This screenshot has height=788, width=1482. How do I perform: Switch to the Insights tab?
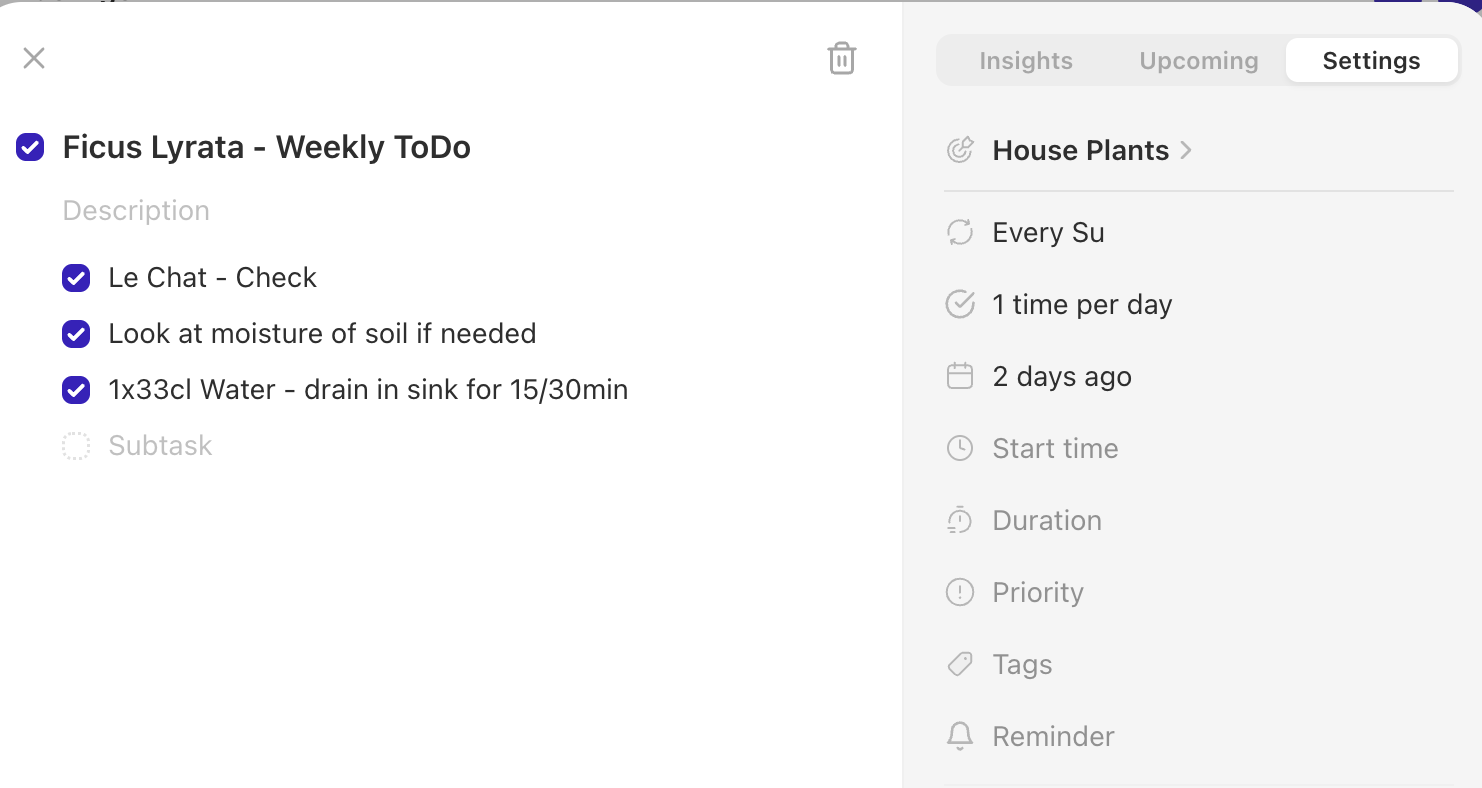1026,61
